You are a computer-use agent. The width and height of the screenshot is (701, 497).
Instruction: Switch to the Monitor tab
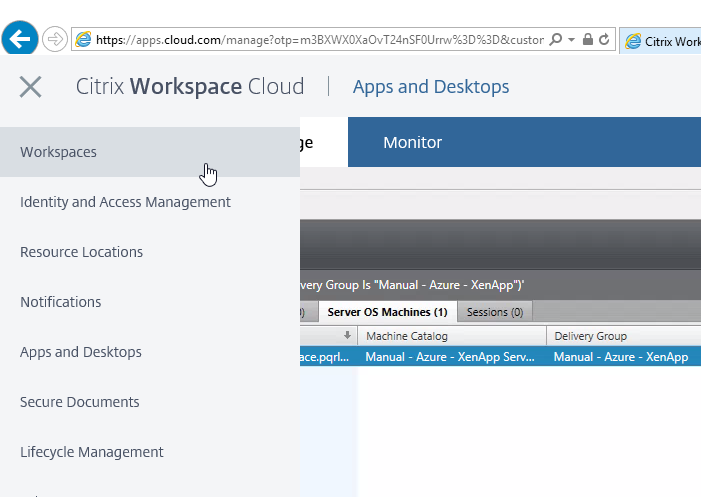point(412,142)
